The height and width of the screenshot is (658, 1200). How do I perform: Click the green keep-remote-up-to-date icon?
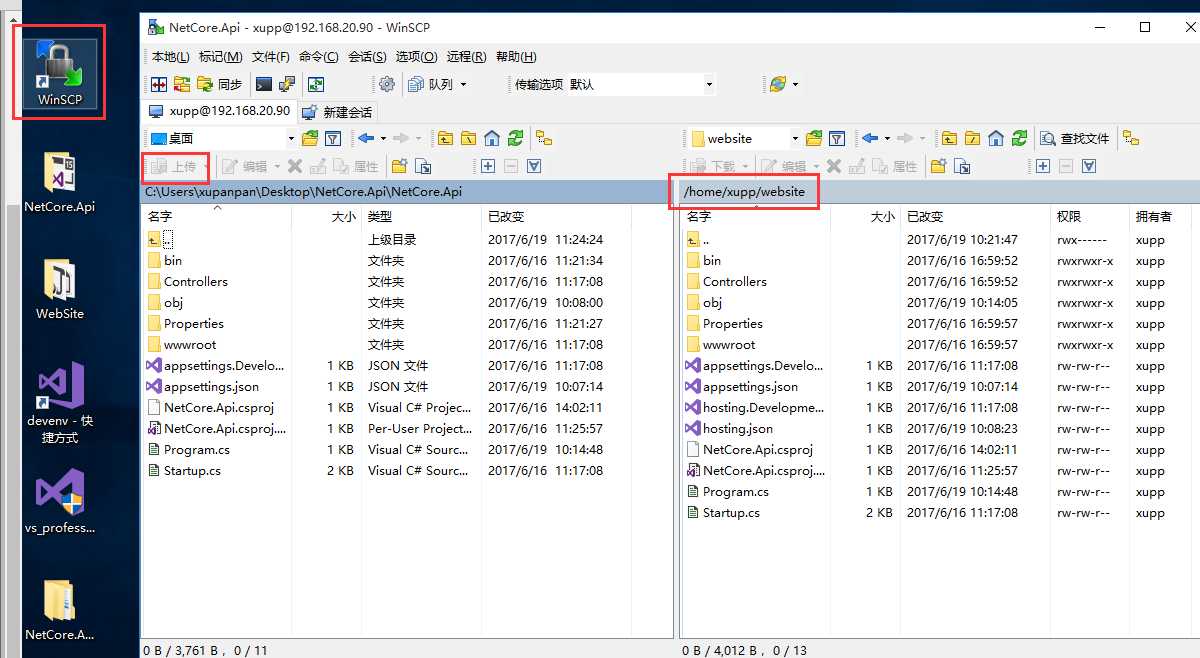[316, 85]
